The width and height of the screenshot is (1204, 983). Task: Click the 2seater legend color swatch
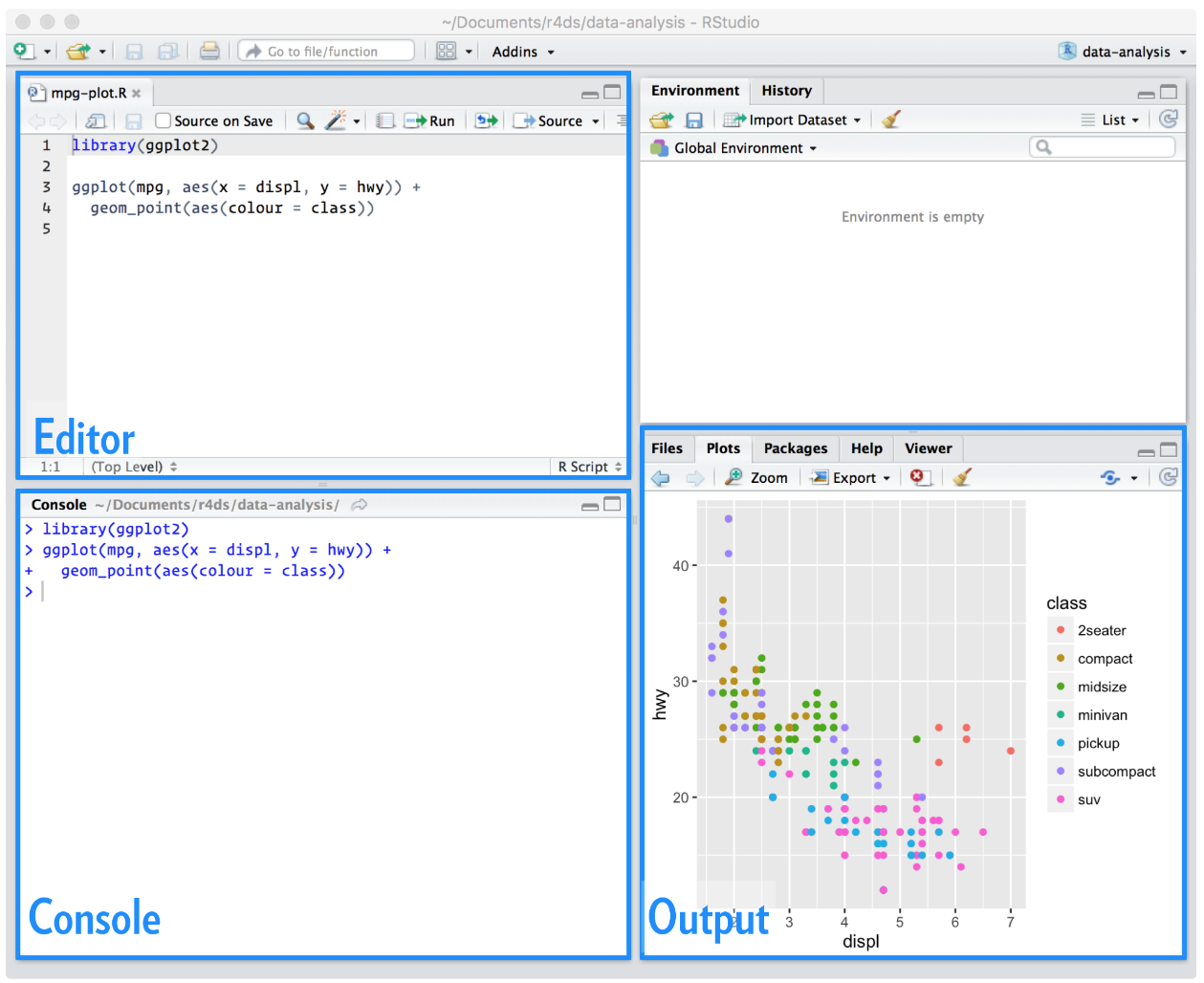point(1061,630)
